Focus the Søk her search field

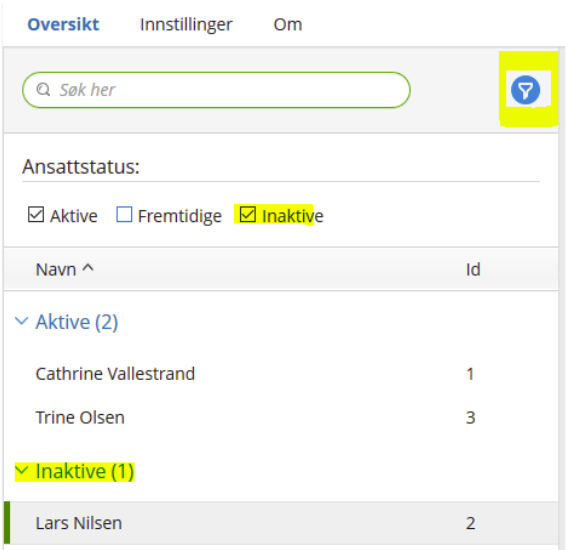click(x=216, y=90)
